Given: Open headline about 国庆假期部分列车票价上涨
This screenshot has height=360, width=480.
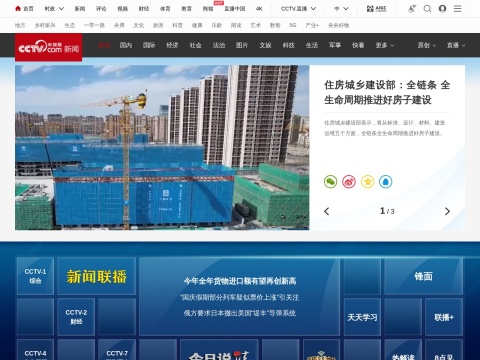Looking at the screenshot, I should (240, 297).
